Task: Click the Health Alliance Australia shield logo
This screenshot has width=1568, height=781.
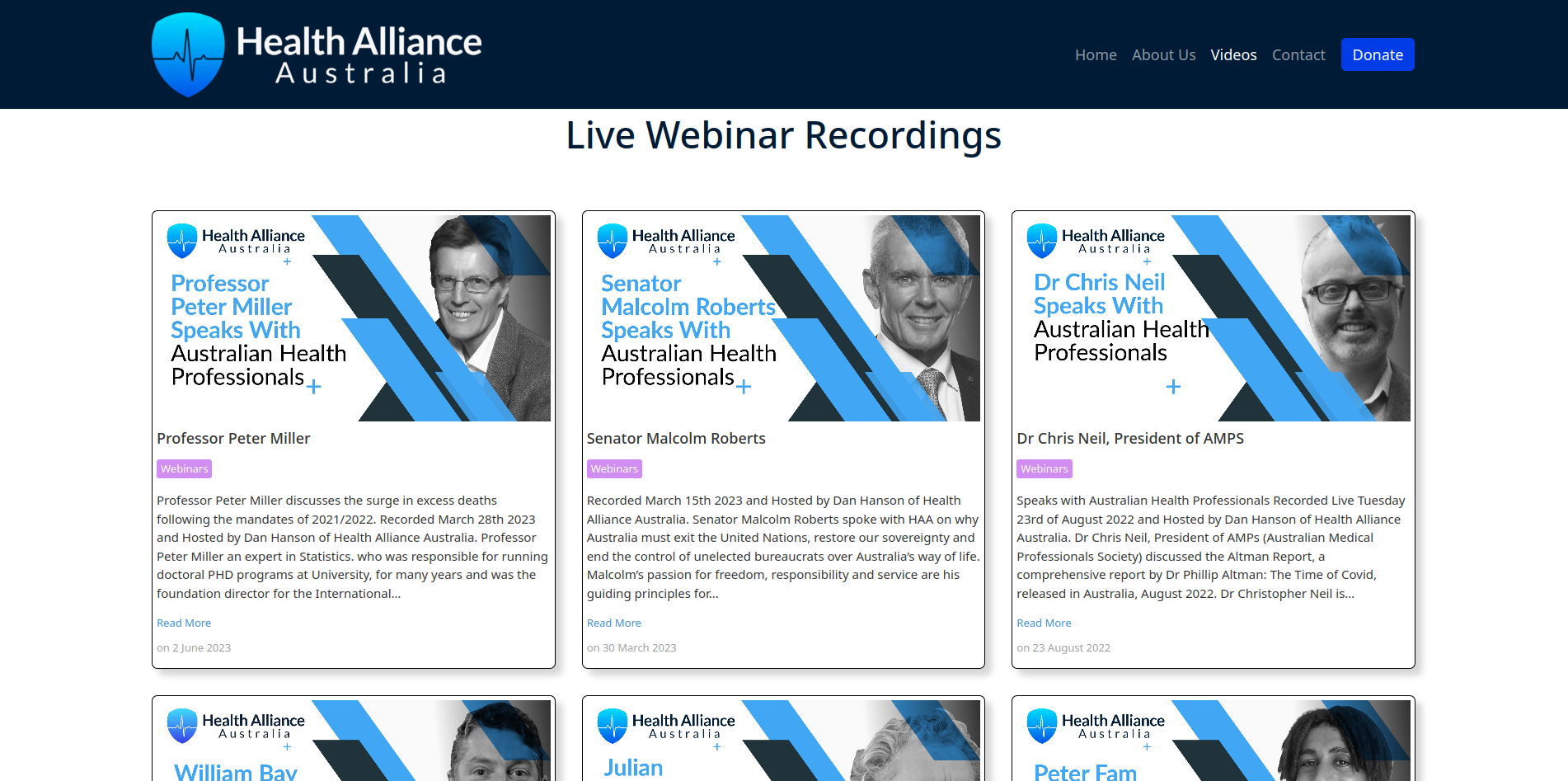Action: pyautogui.click(x=189, y=54)
